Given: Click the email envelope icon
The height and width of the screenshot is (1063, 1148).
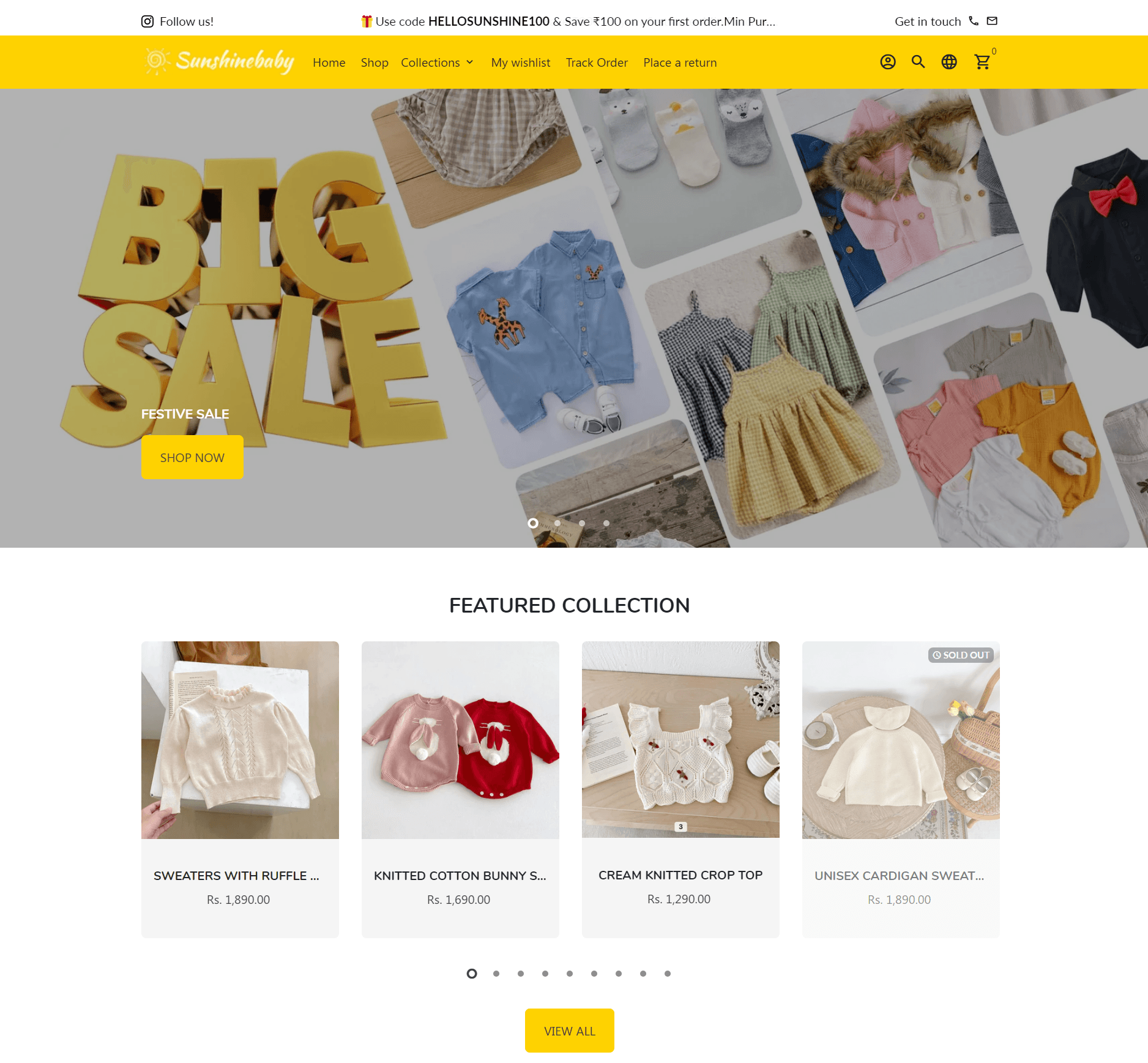Looking at the screenshot, I should [x=992, y=21].
